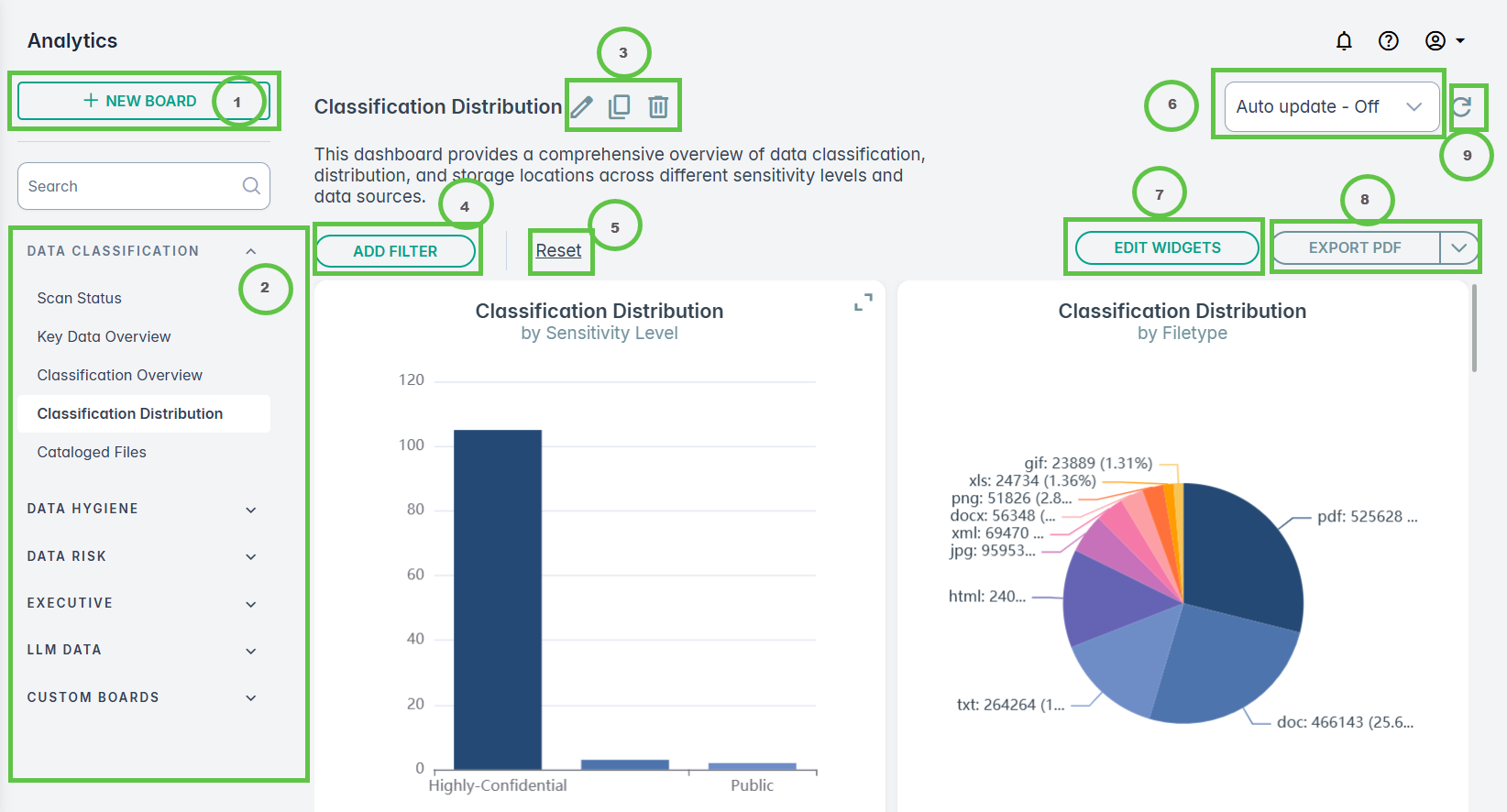The height and width of the screenshot is (812, 1507).
Task: Click the New Board button
Action: click(x=140, y=101)
